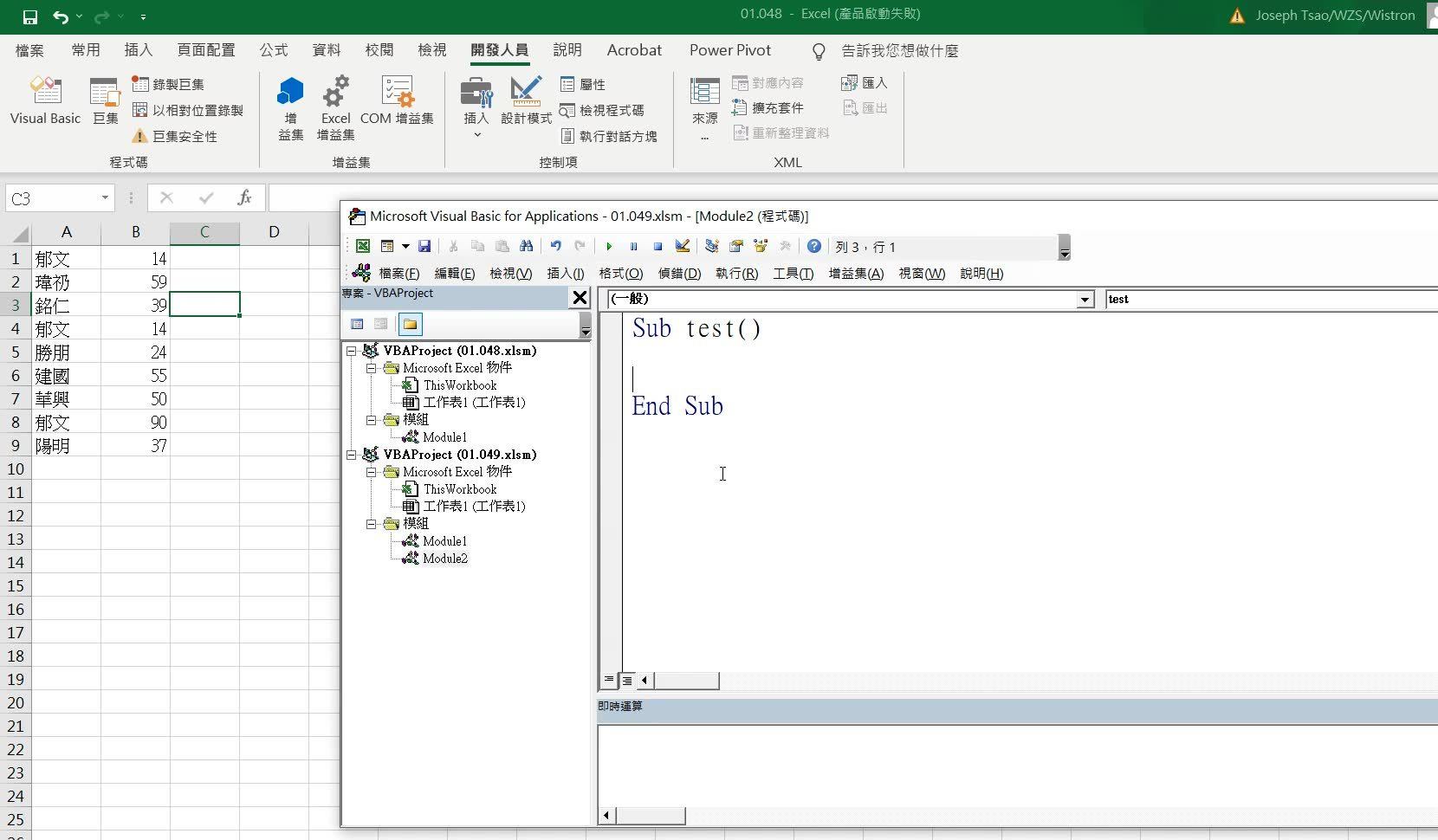Open Project Explorer from VBA toolbar
Screen dimensions: 1438x840
(711, 246)
